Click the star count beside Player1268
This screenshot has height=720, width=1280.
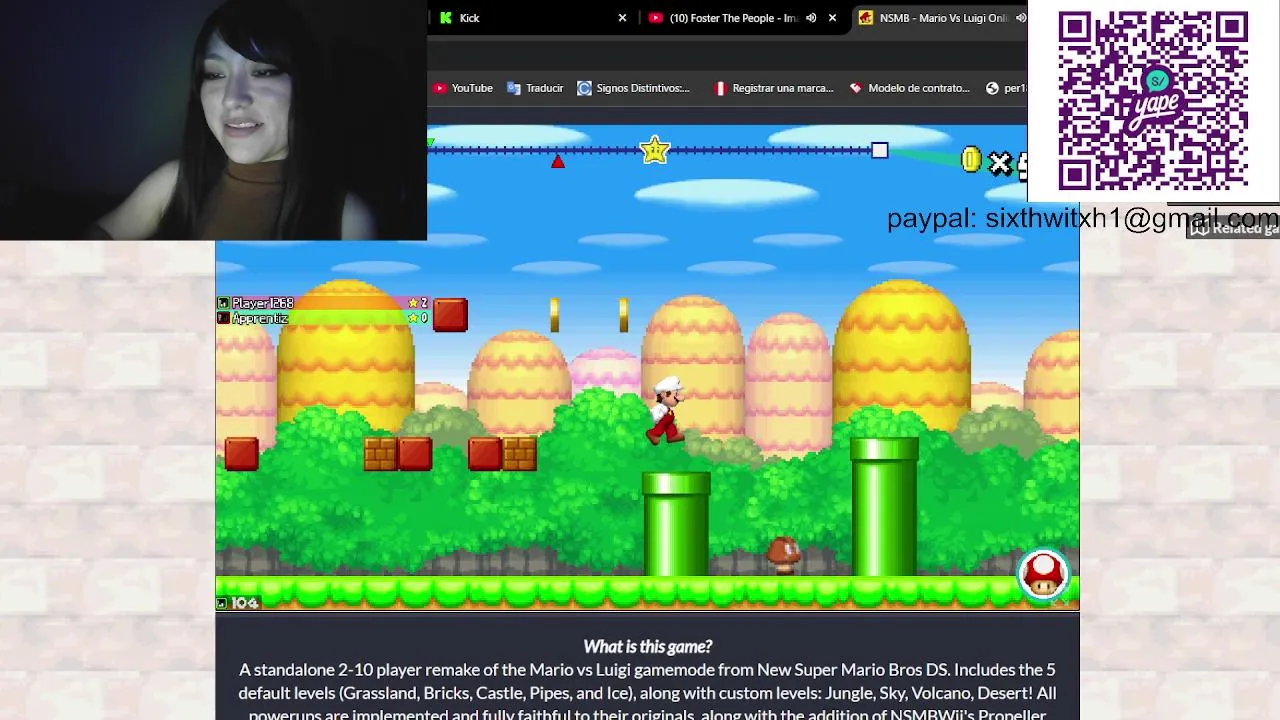tap(418, 303)
